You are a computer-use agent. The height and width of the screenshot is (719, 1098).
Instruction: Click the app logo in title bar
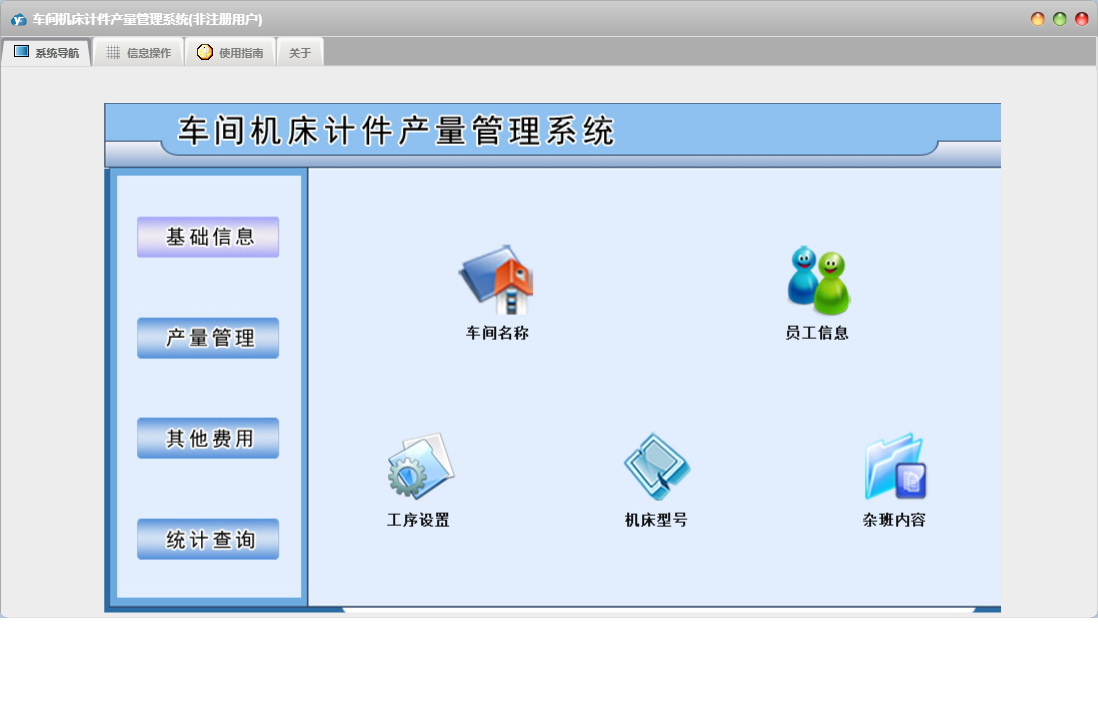coord(19,20)
